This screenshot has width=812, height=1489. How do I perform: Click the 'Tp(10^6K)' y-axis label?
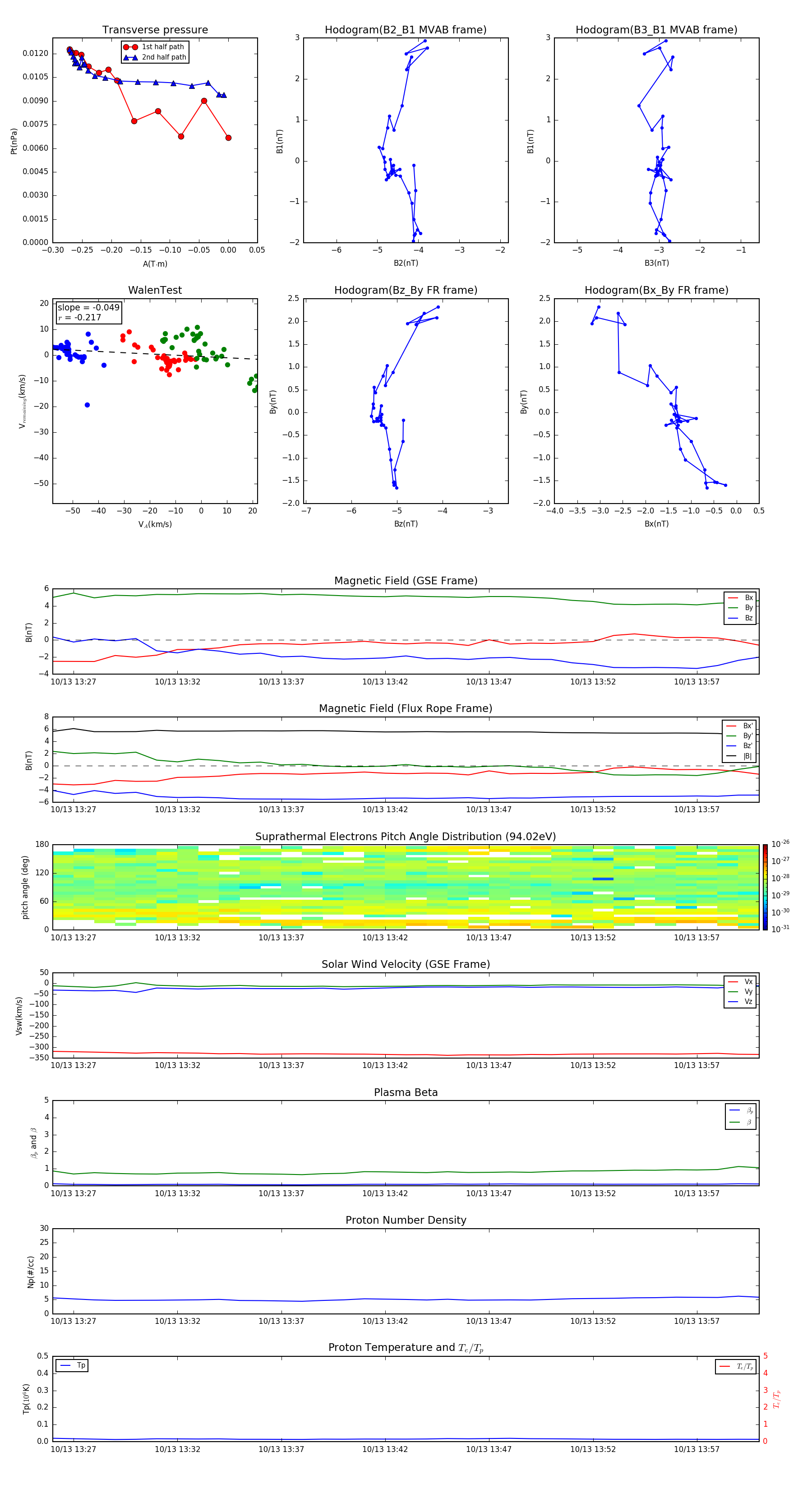26,1399
